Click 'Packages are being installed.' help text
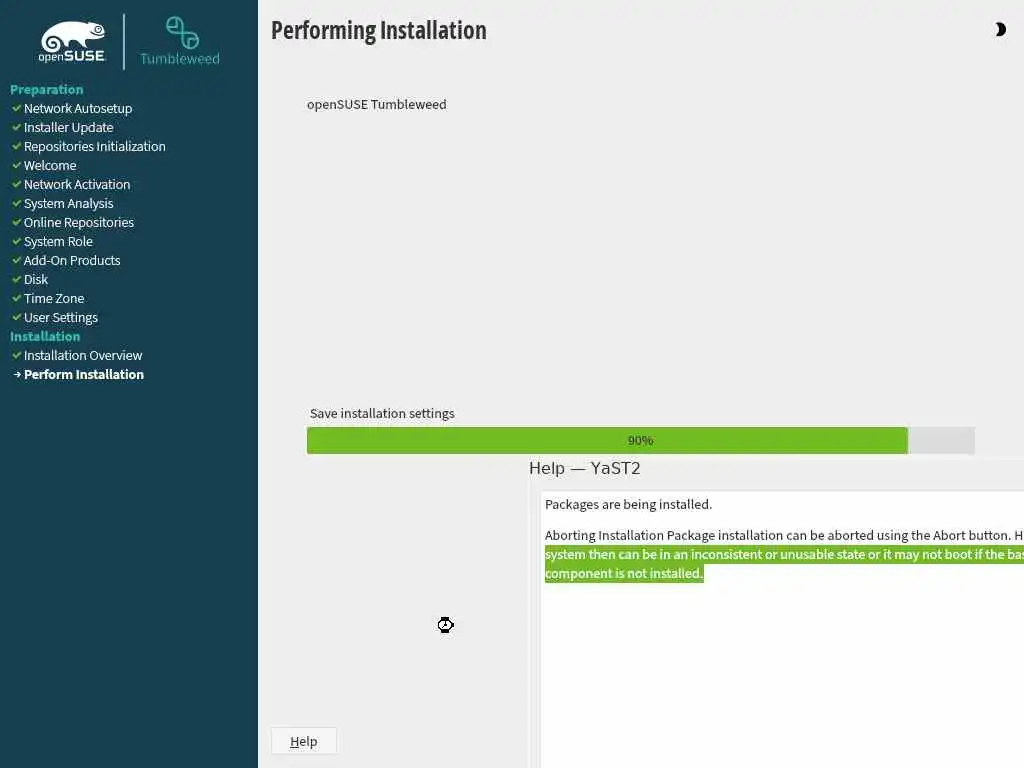This screenshot has height=768, width=1024. (x=628, y=504)
